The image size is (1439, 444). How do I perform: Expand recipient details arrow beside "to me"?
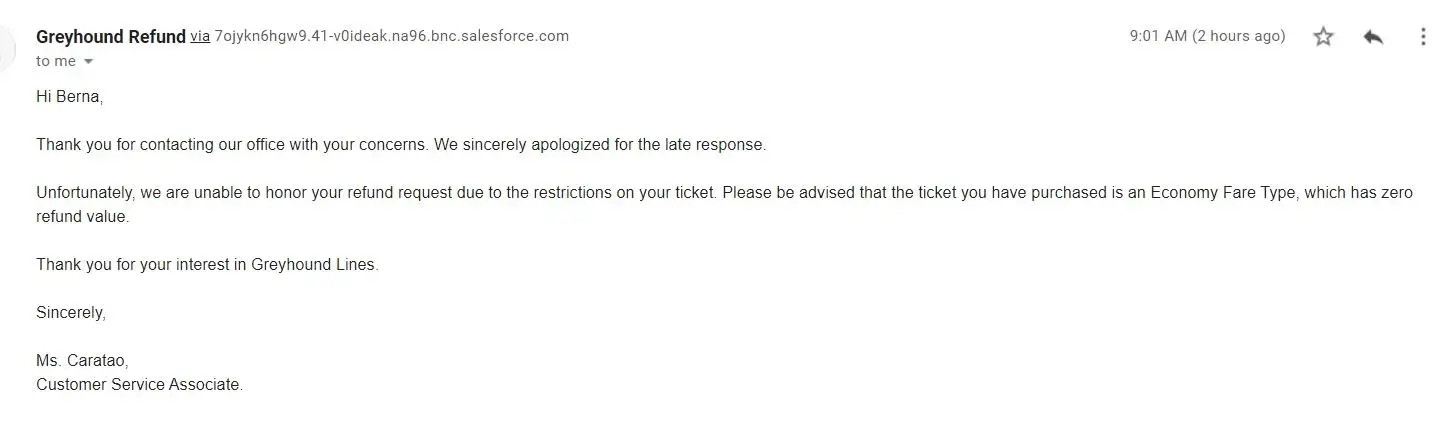[x=88, y=62]
